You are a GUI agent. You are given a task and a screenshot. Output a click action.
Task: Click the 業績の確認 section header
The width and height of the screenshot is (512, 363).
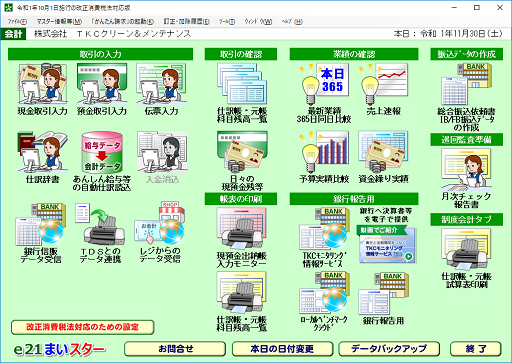354,54
